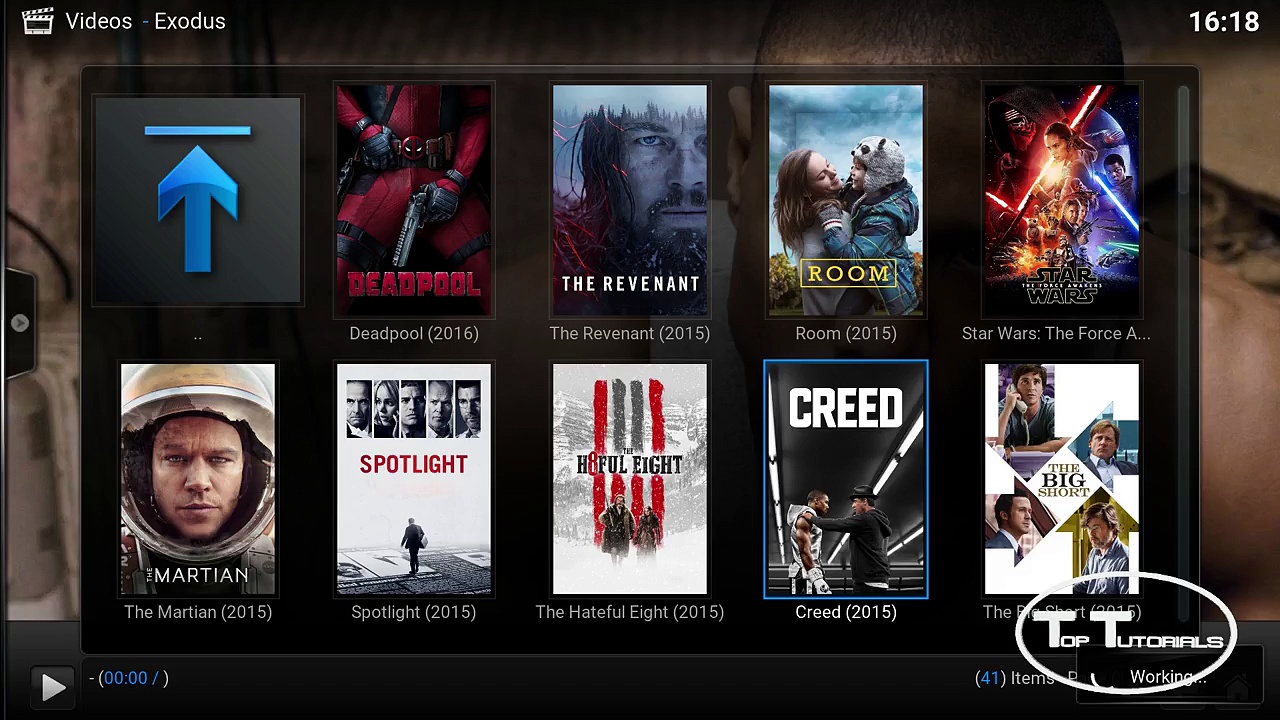
Task: Click the Exodus breadcrumb label
Action: pos(189,21)
